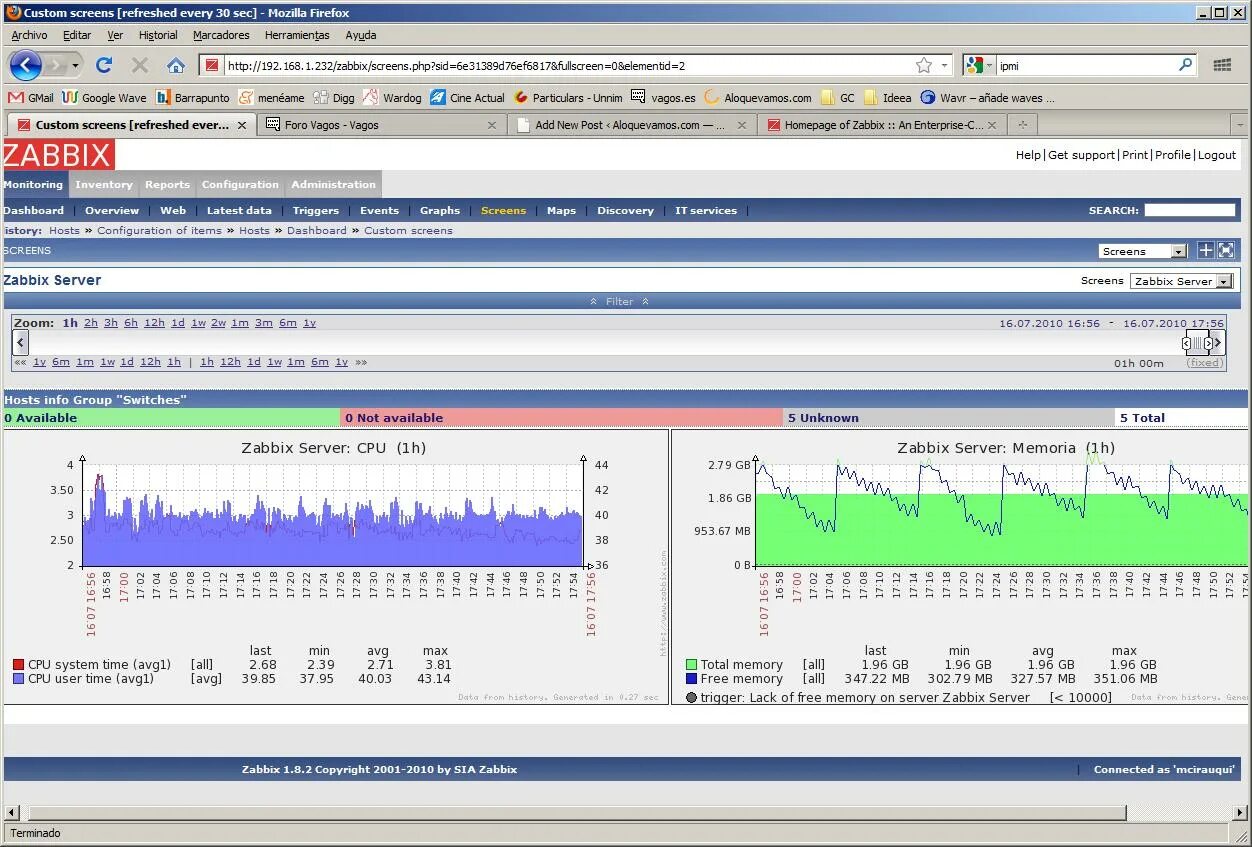The image size is (1252, 847).
Task: Bookmark this page with the star icon
Action: point(924,65)
